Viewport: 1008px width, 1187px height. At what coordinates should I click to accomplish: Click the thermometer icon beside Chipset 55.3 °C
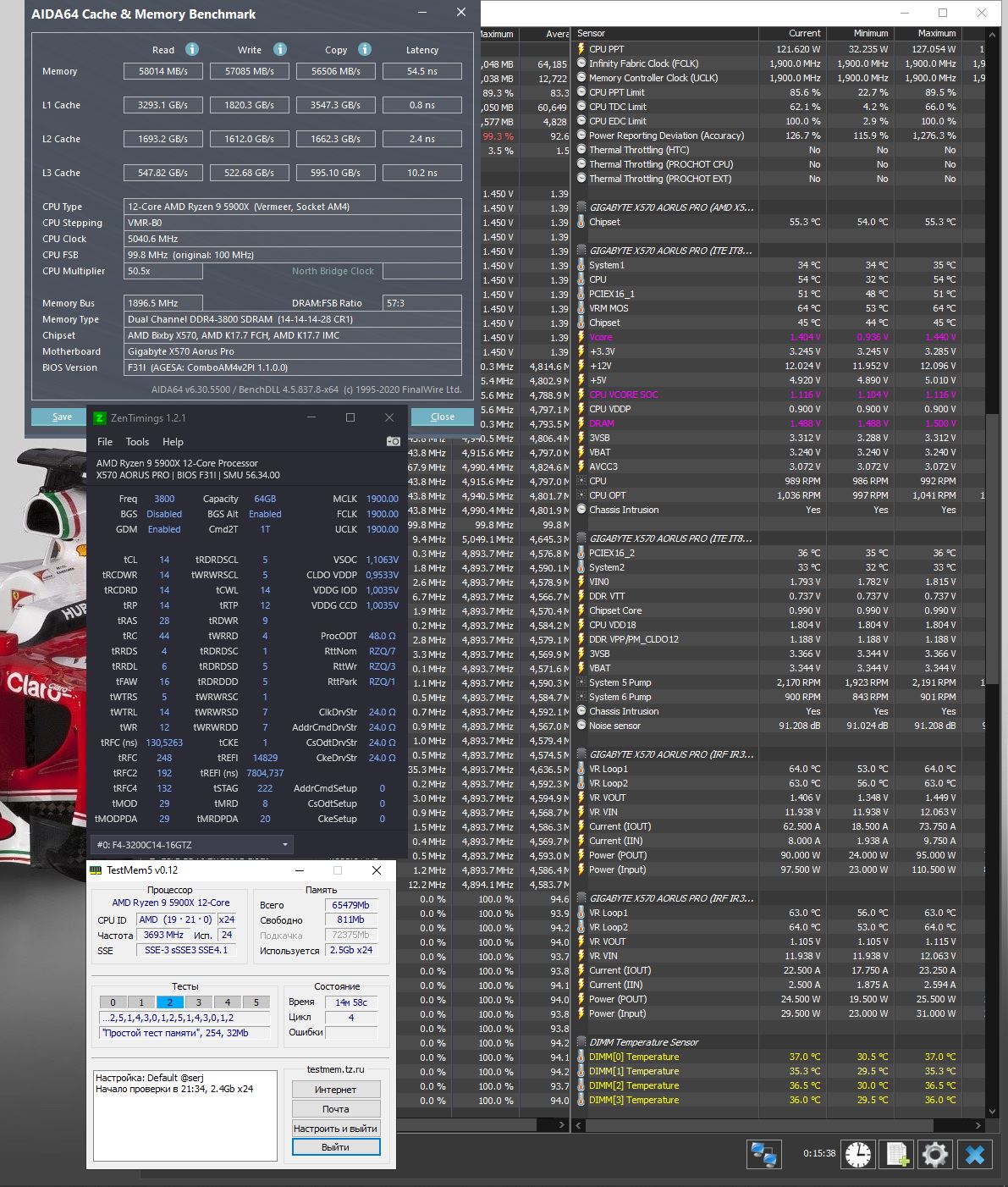coord(581,222)
